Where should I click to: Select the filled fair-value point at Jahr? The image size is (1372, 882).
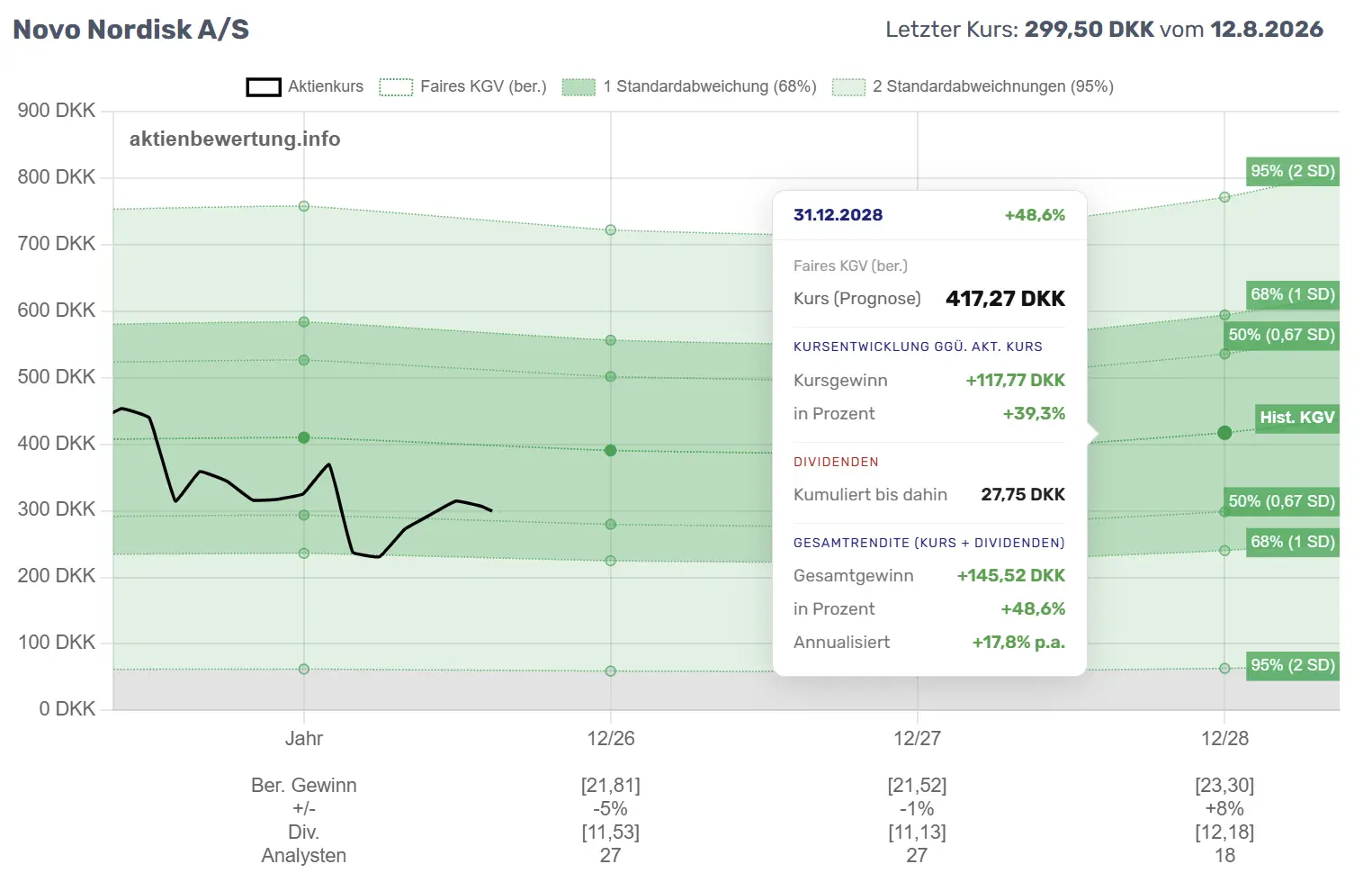[x=304, y=437]
